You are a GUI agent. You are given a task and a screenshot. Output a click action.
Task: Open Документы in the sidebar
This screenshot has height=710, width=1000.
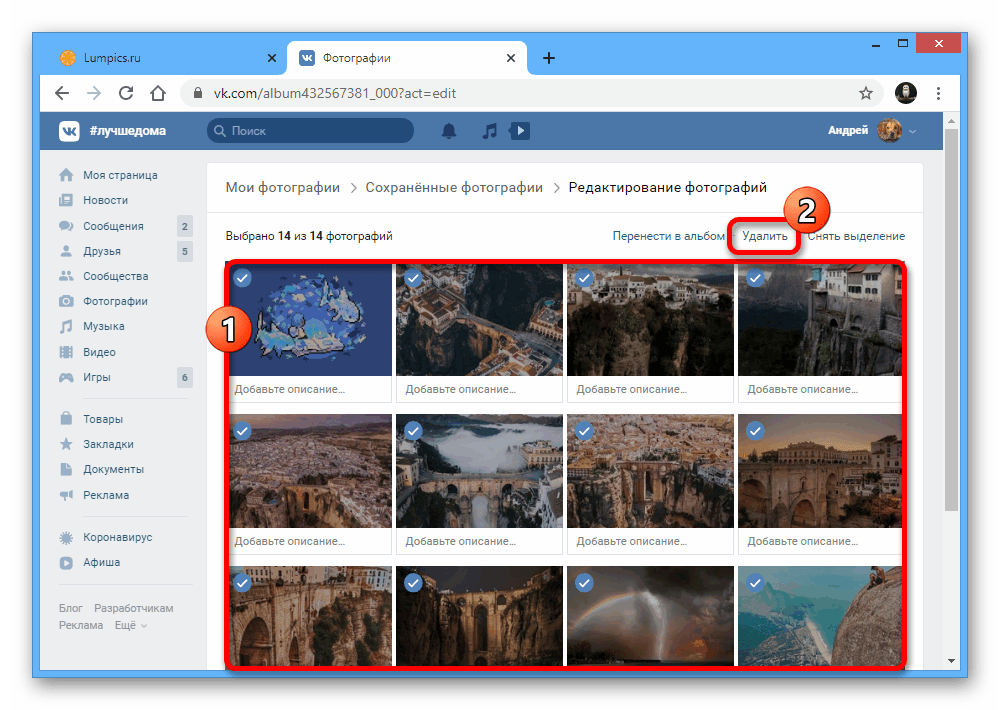tap(113, 469)
